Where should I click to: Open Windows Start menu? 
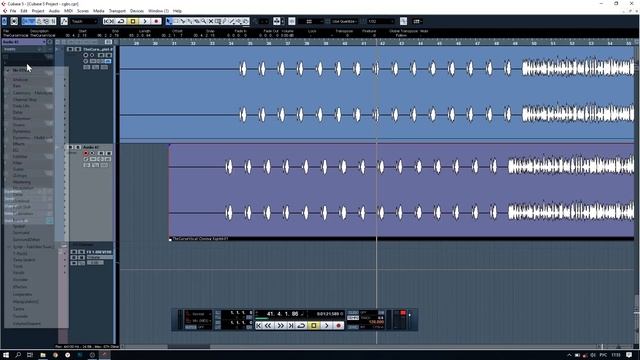pyautogui.click(x=6, y=355)
